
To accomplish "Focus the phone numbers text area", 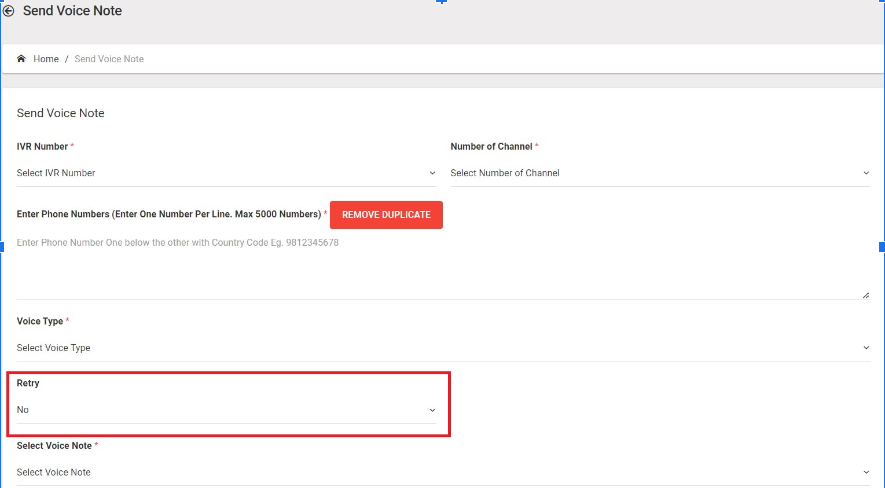I will coord(443,266).
